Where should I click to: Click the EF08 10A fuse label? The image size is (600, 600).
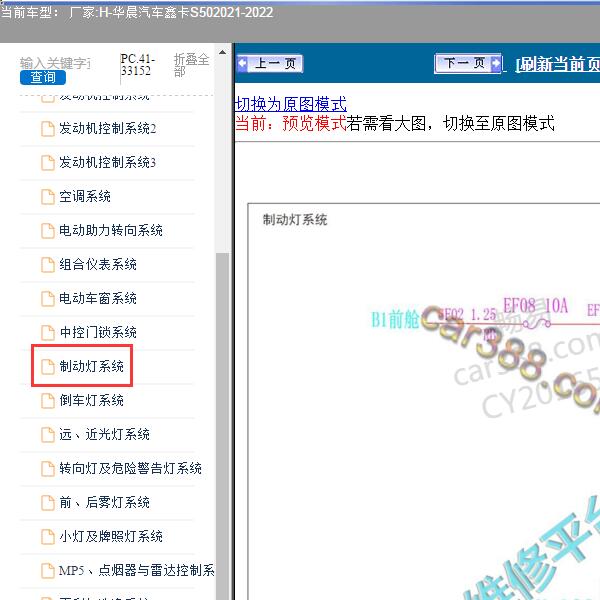coord(535,305)
